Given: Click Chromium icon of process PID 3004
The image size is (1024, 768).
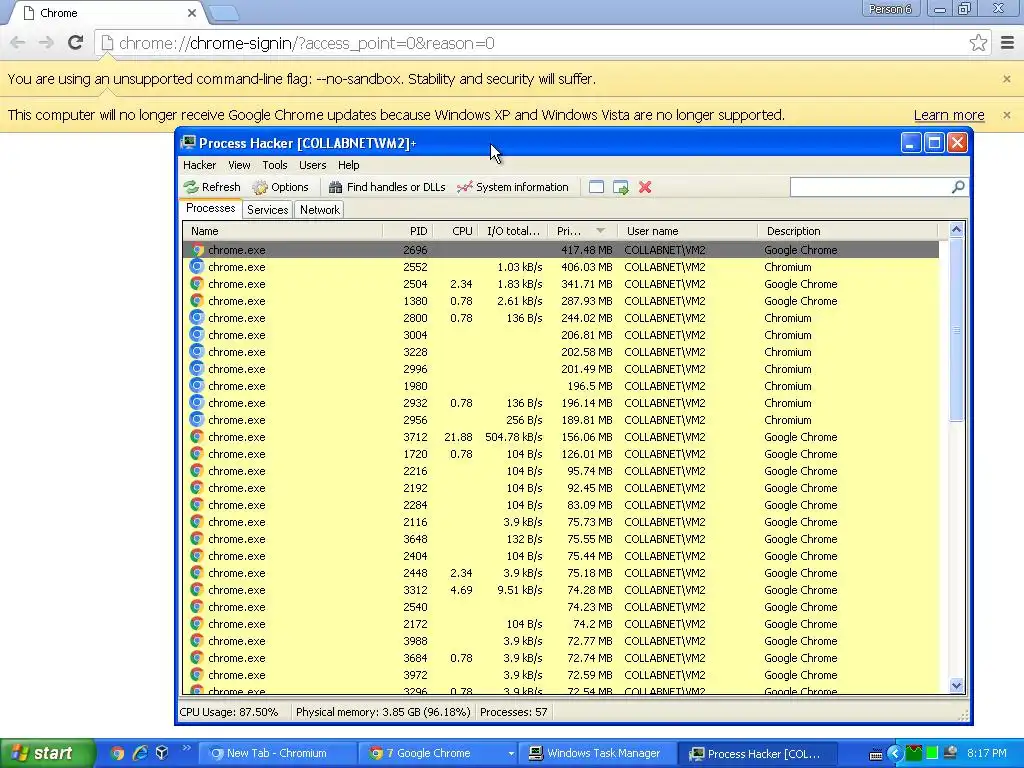Looking at the screenshot, I should [x=197, y=335].
